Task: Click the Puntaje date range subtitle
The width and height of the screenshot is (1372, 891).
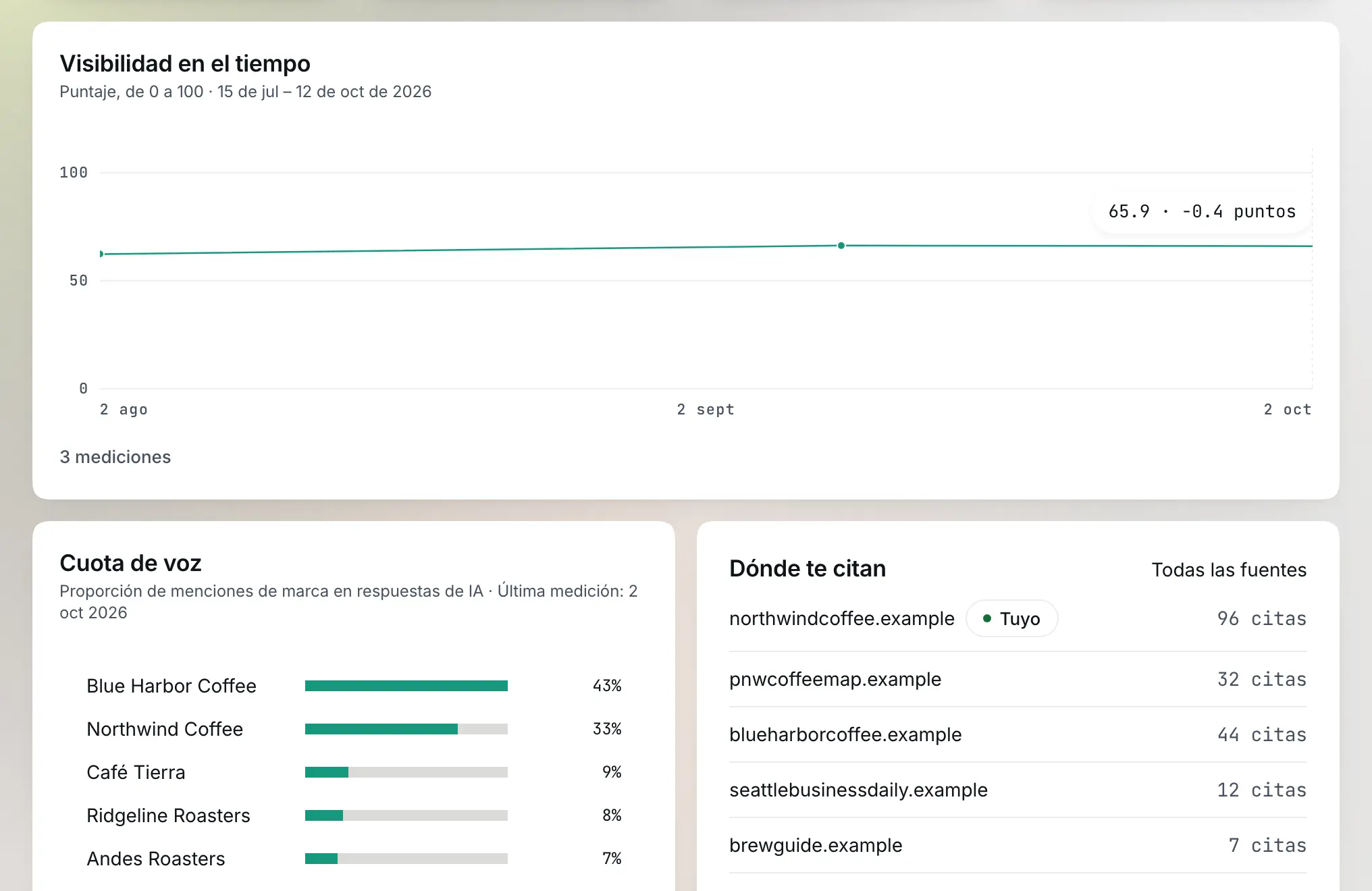Action: [x=246, y=92]
